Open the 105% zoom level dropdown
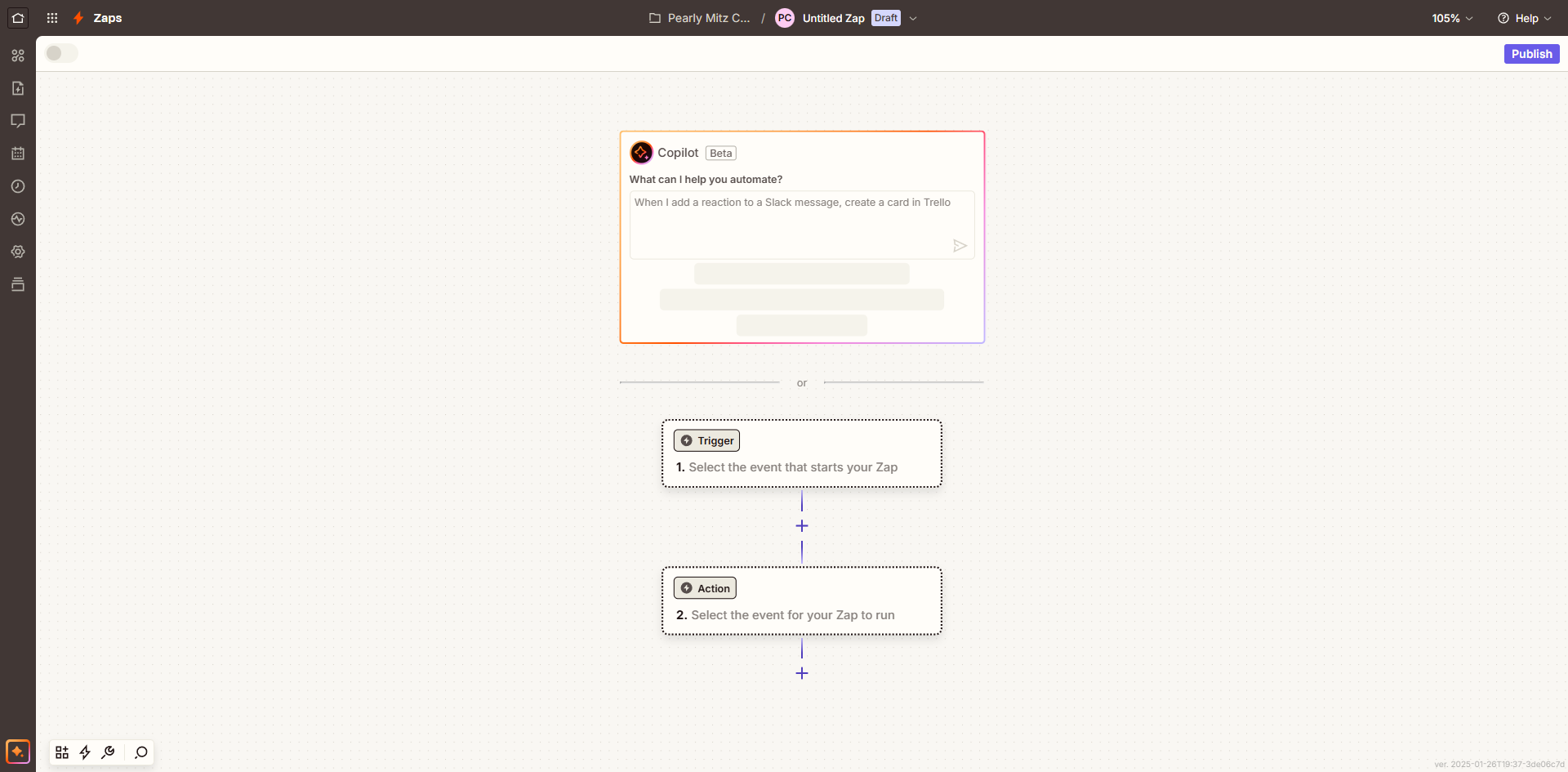 [x=1452, y=18]
